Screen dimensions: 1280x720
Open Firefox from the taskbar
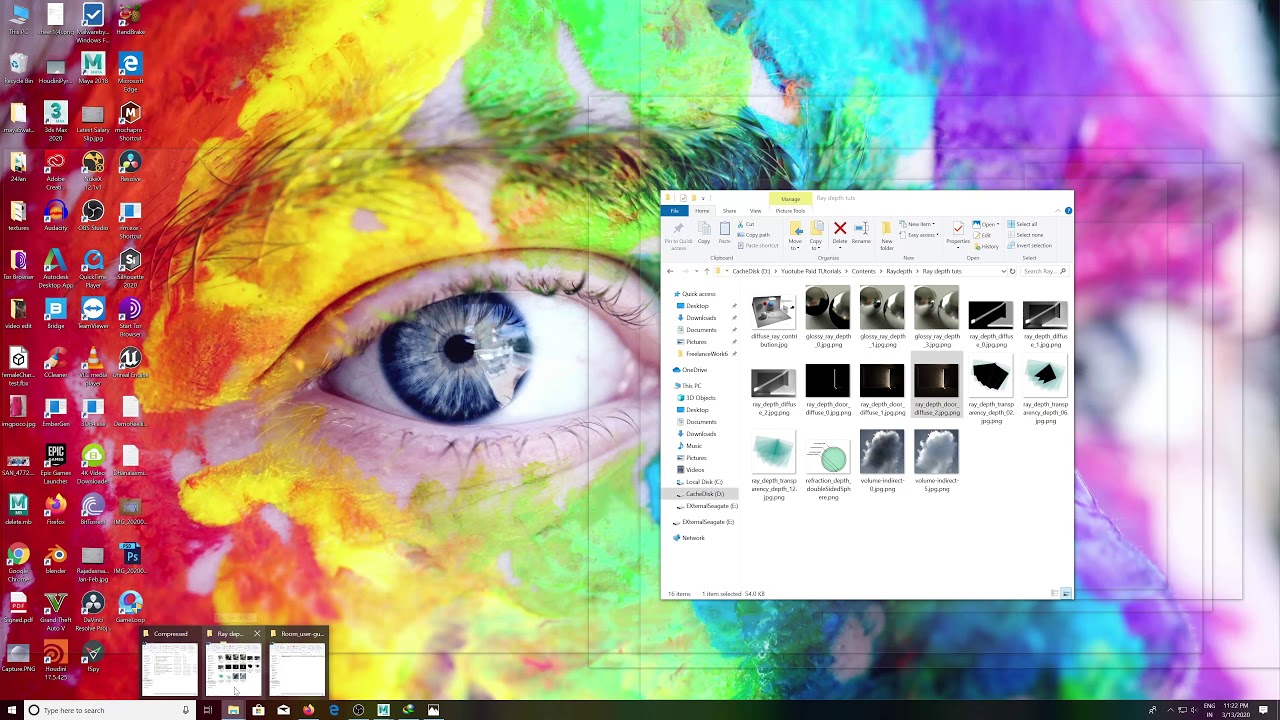coord(308,710)
